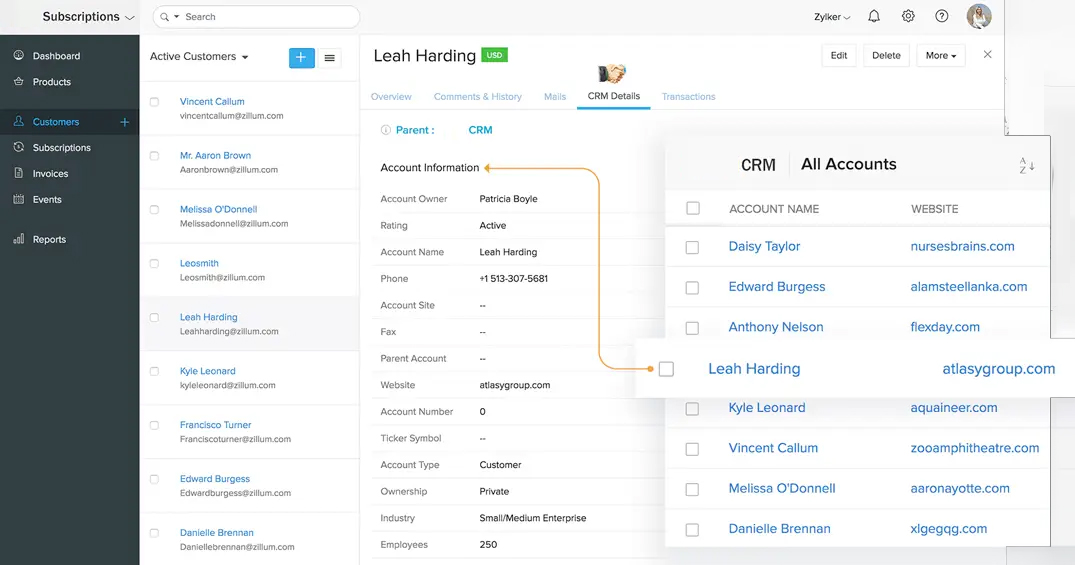Open the user profile avatar
The height and width of the screenshot is (565, 1075).
[x=979, y=16]
